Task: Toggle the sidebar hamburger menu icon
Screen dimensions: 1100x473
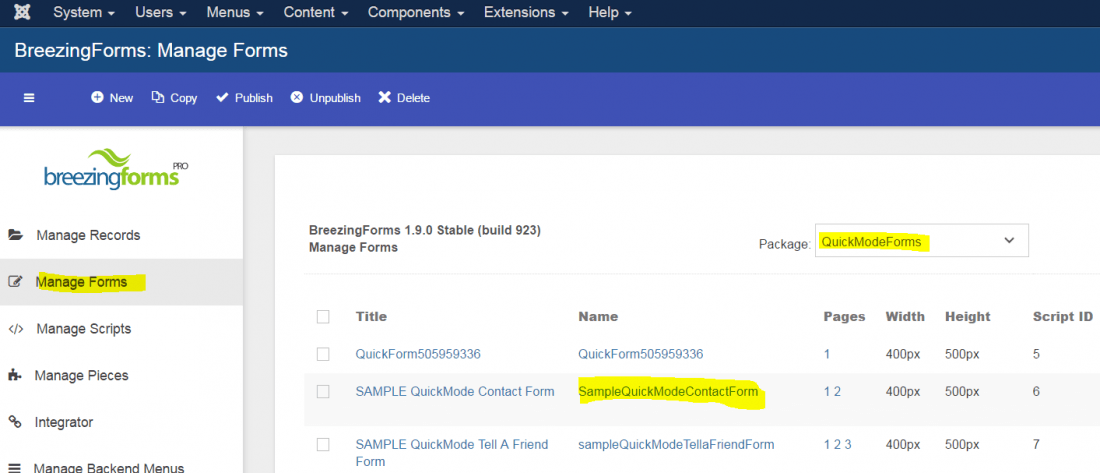Action: pos(29,98)
